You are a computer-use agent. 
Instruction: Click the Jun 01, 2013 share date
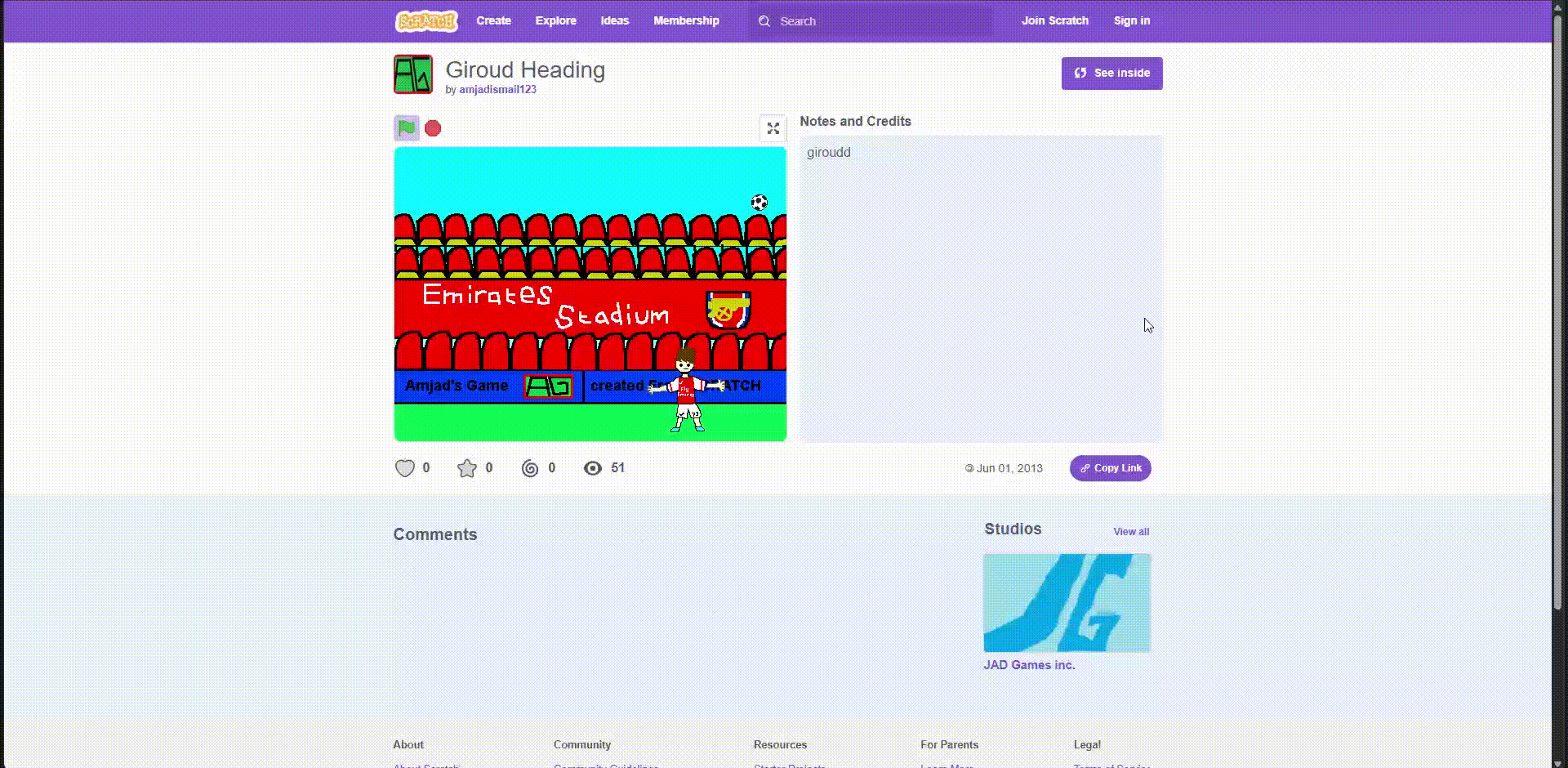click(x=1009, y=469)
